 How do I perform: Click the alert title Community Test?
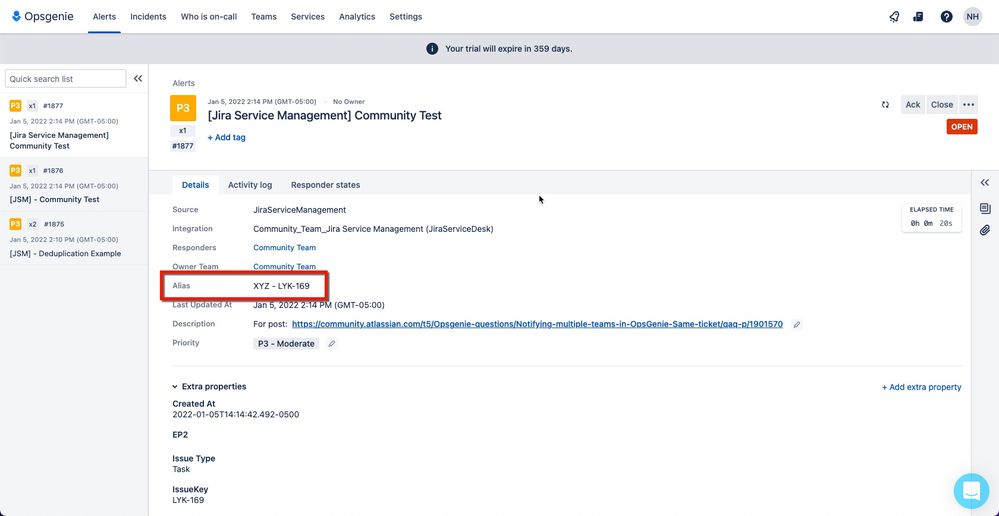click(324, 115)
